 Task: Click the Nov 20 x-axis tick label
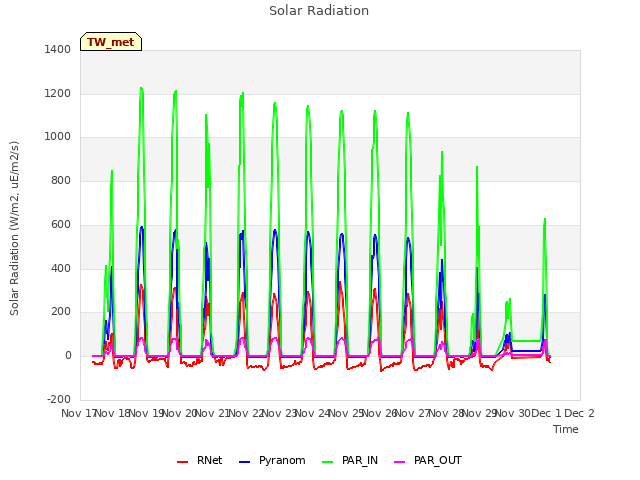pos(179,413)
